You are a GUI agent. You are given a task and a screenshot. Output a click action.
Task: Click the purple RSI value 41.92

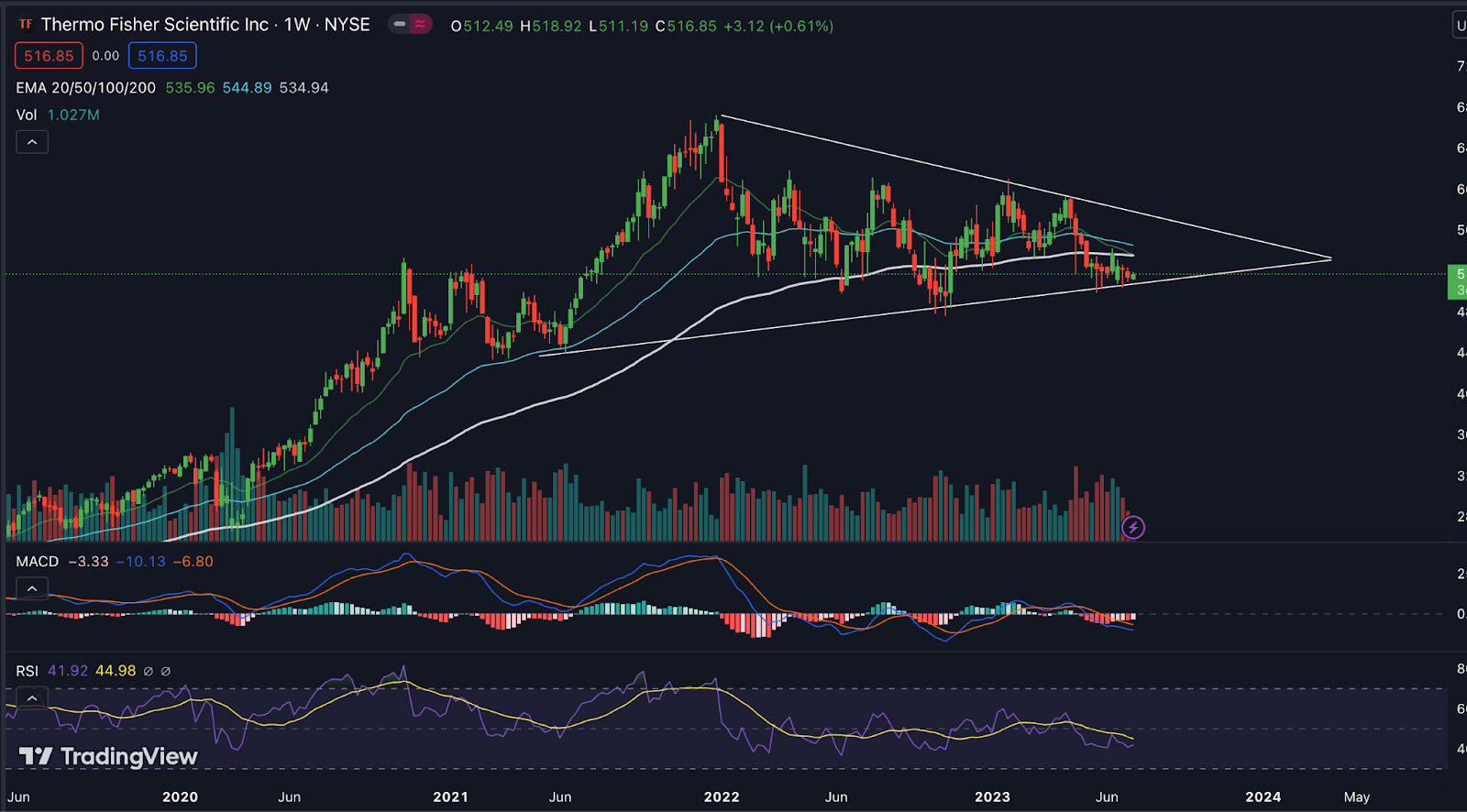pyautogui.click(x=68, y=671)
